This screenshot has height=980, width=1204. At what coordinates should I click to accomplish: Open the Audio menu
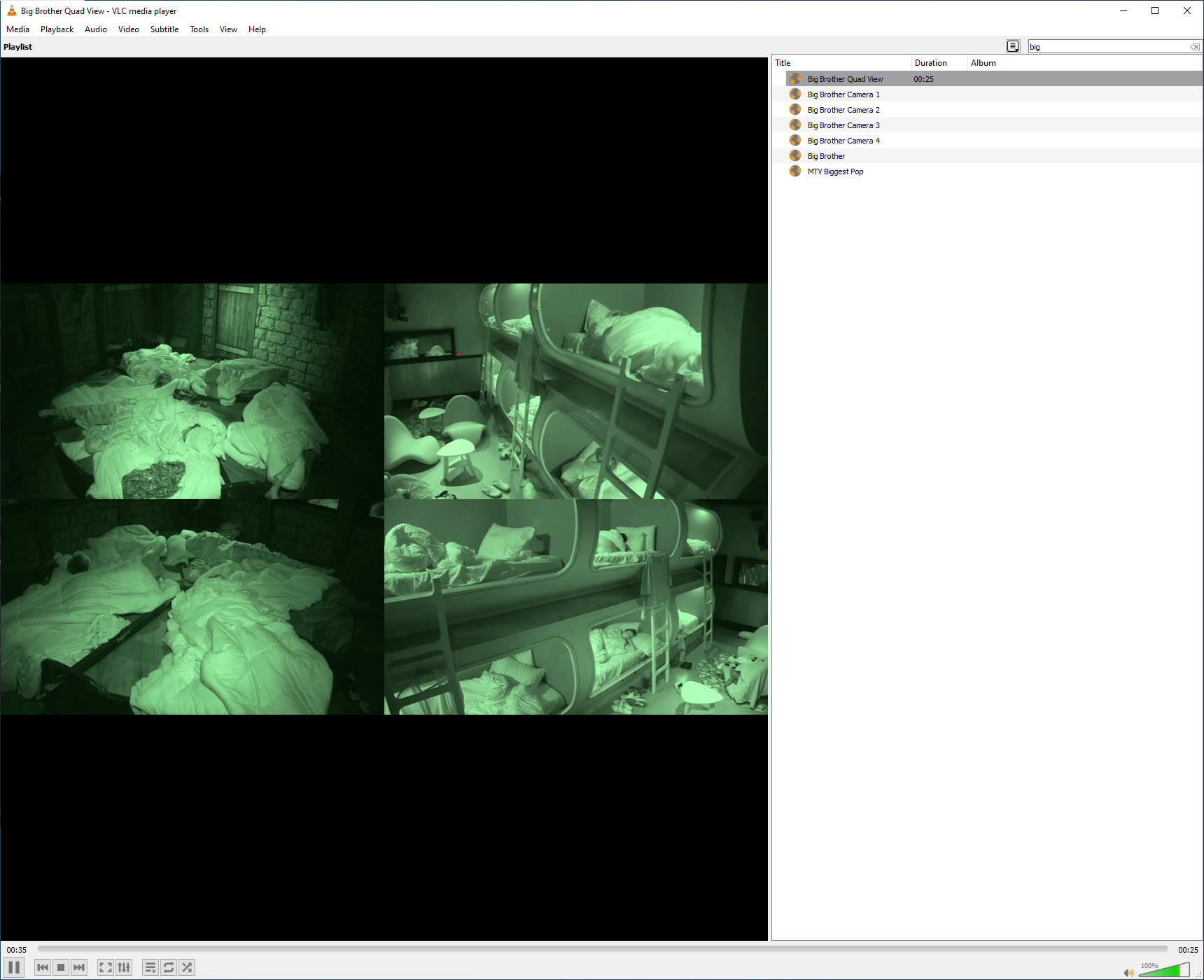(96, 29)
